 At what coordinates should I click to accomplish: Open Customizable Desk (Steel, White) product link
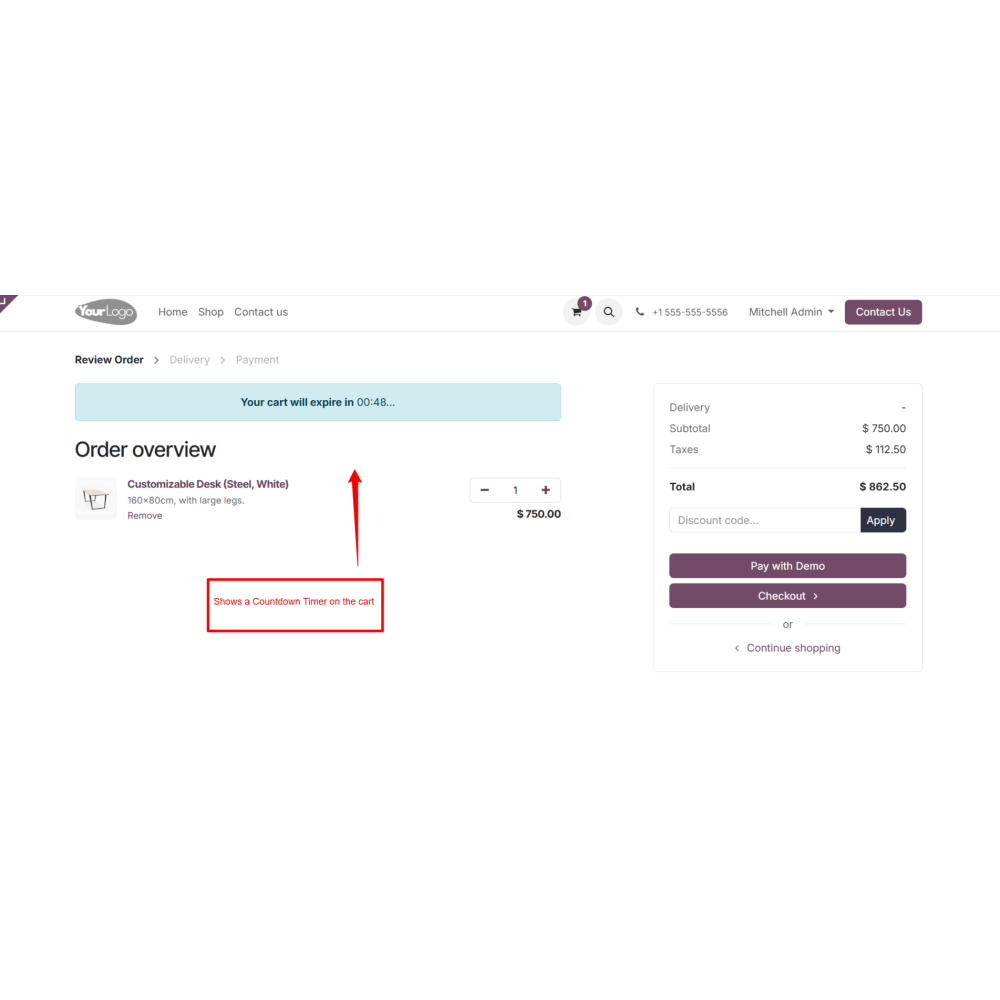click(x=208, y=484)
